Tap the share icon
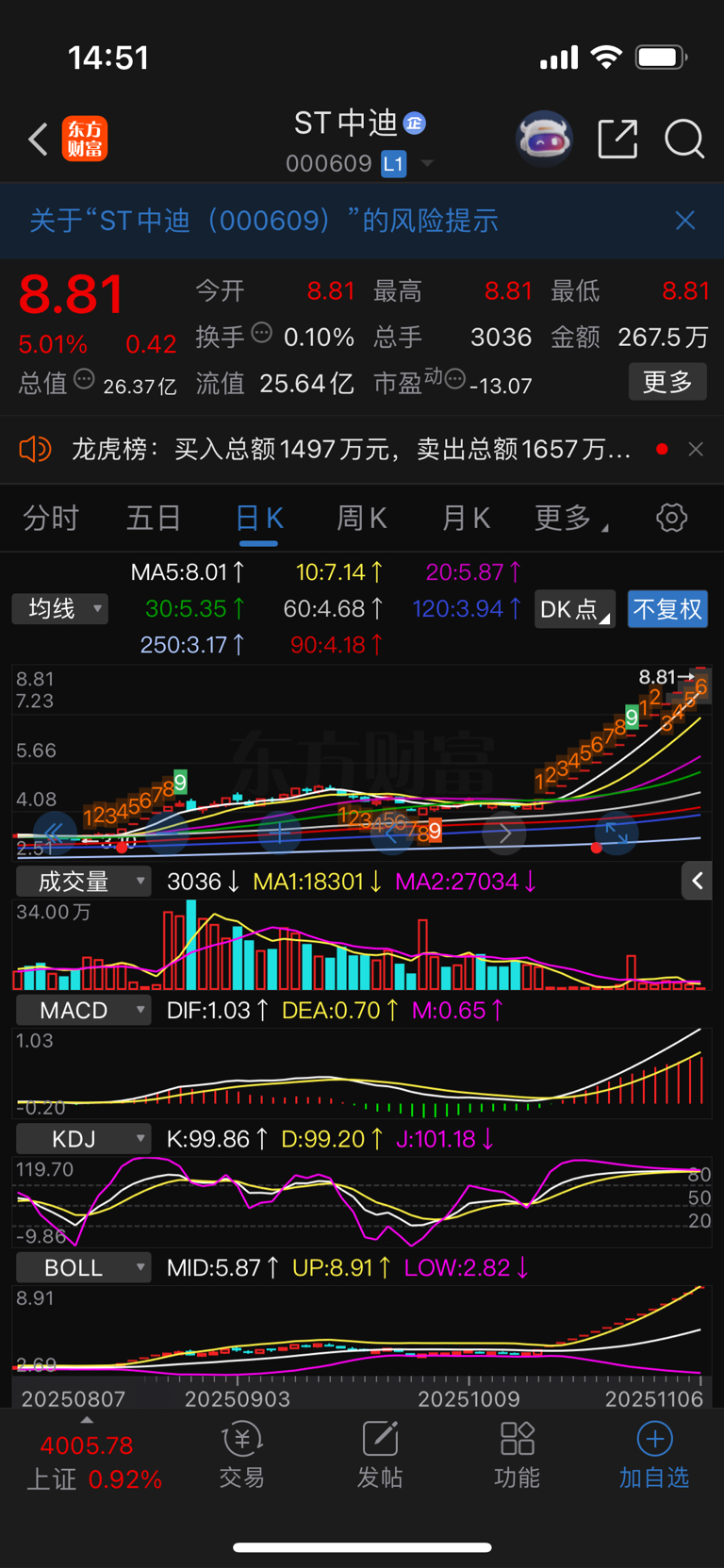The width and height of the screenshot is (724, 1568). coord(618,140)
